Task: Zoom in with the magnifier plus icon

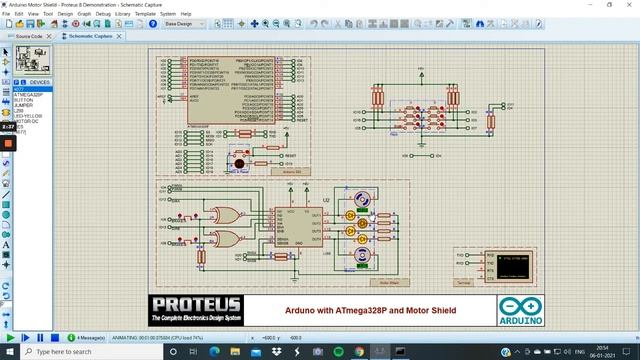Action: click(x=265, y=24)
